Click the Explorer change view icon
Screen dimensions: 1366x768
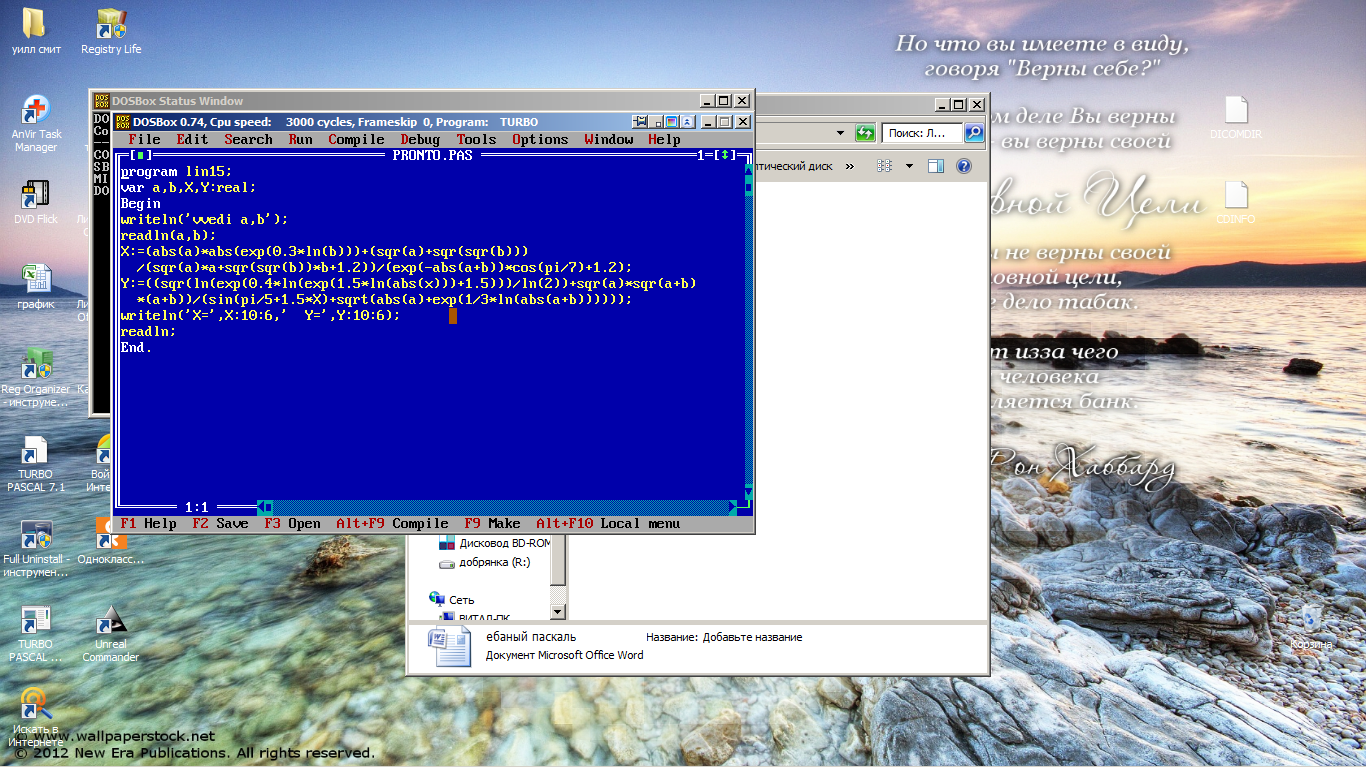885,166
